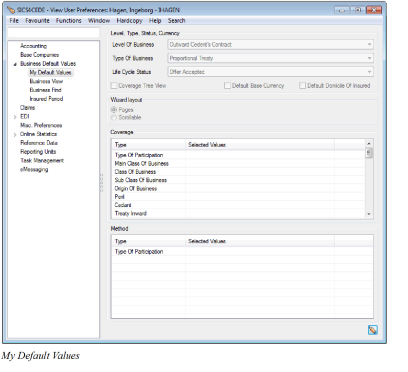Select Insured Period tree item

46,99
